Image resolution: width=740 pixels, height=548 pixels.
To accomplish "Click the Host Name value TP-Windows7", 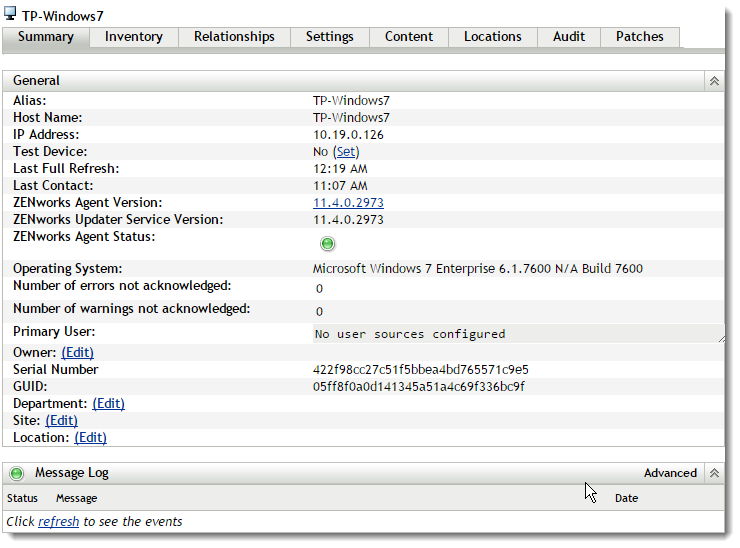I will click(351, 118).
